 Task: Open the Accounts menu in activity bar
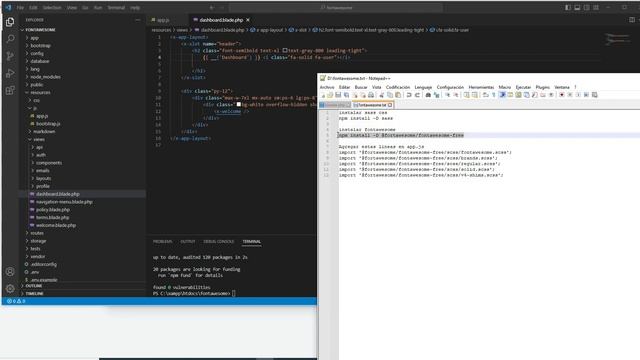(x=10, y=271)
